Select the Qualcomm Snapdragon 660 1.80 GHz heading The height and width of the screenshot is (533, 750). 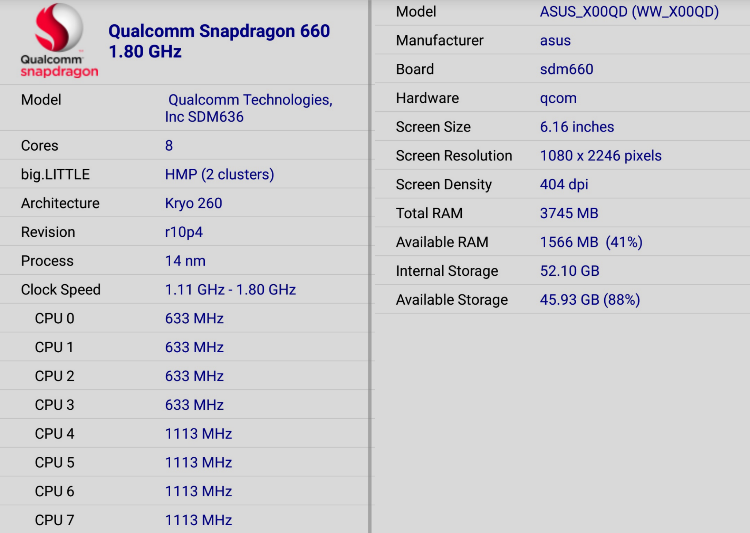click(219, 41)
